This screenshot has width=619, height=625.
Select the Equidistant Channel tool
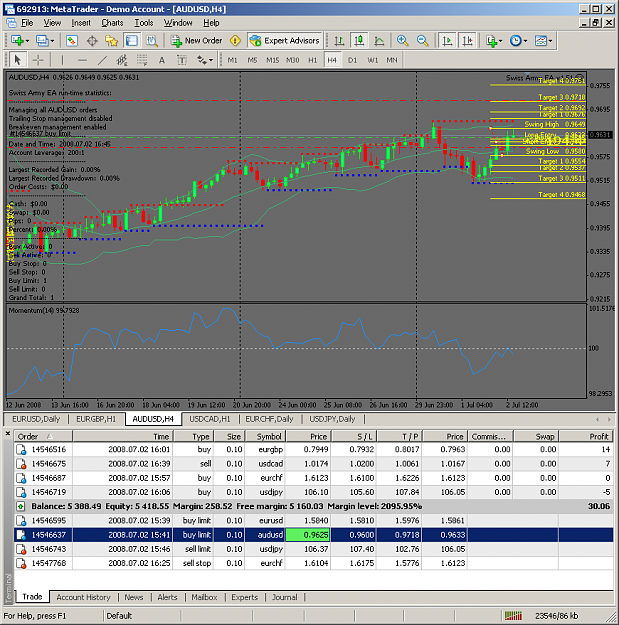coord(122,60)
